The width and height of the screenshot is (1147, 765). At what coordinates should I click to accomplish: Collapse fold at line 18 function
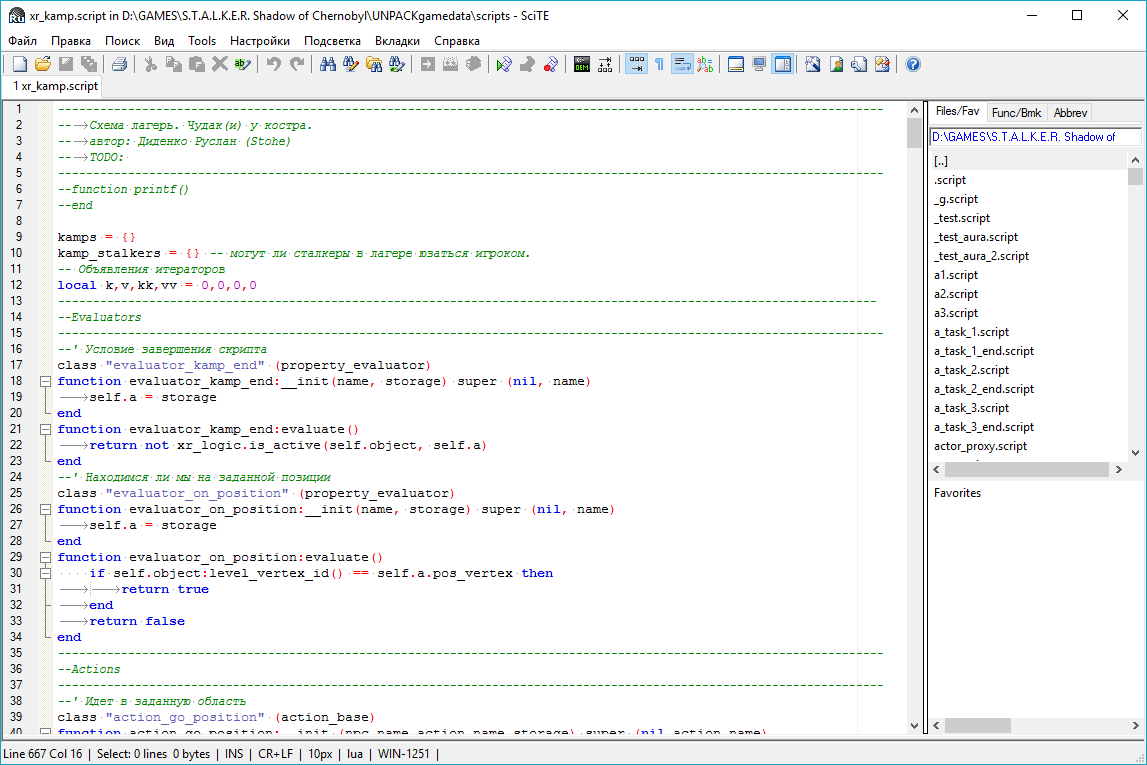pos(45,381)
